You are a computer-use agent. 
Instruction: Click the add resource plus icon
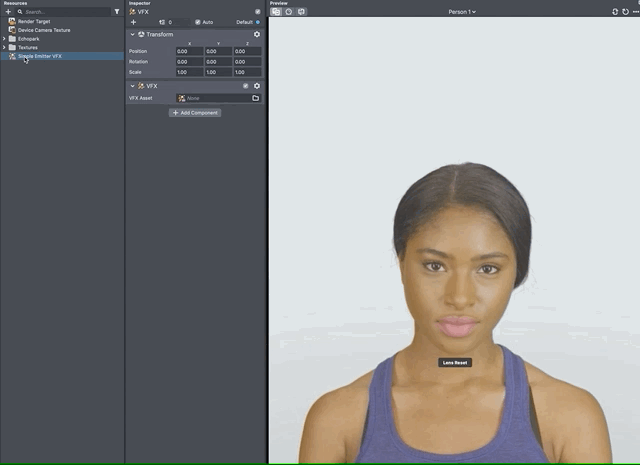8,12
